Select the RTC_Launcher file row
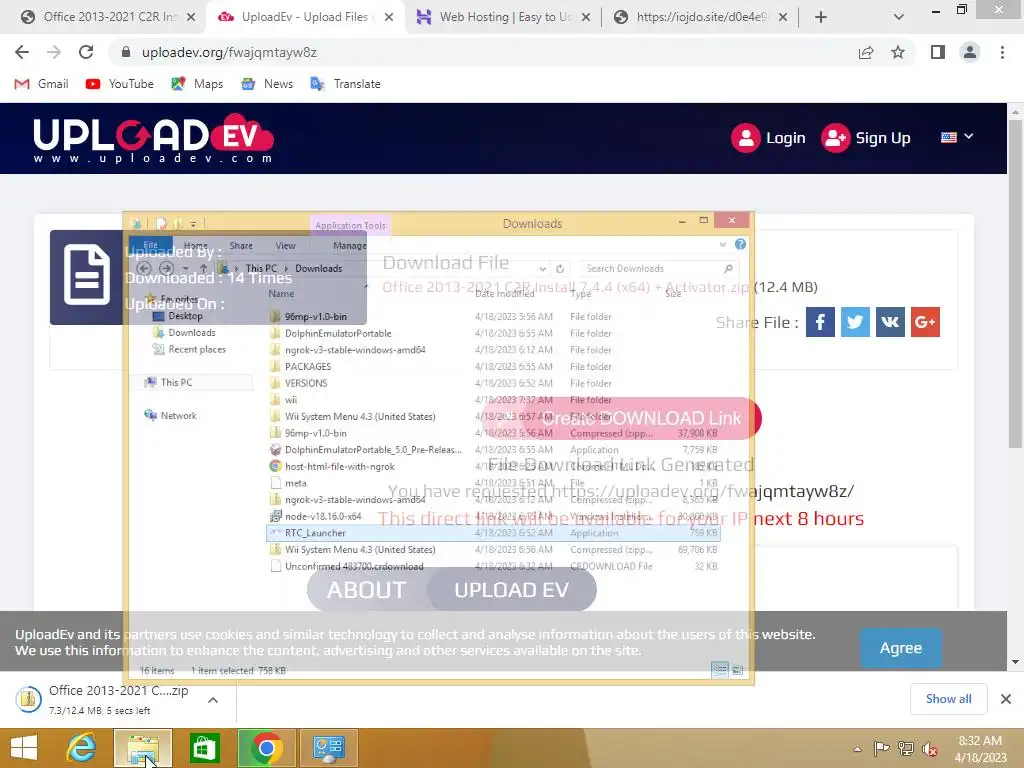Screen dimensions: 1024x768 pos(494,533)
